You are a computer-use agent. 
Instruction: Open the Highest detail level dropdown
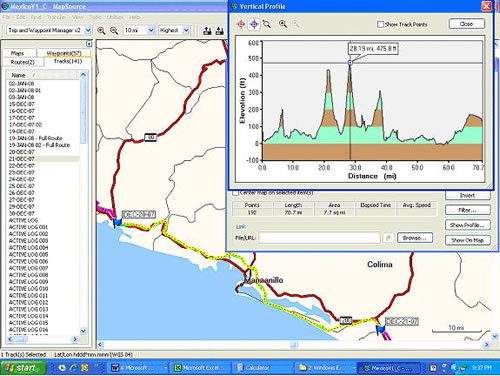pyautogui.click(x=186, y=30)
